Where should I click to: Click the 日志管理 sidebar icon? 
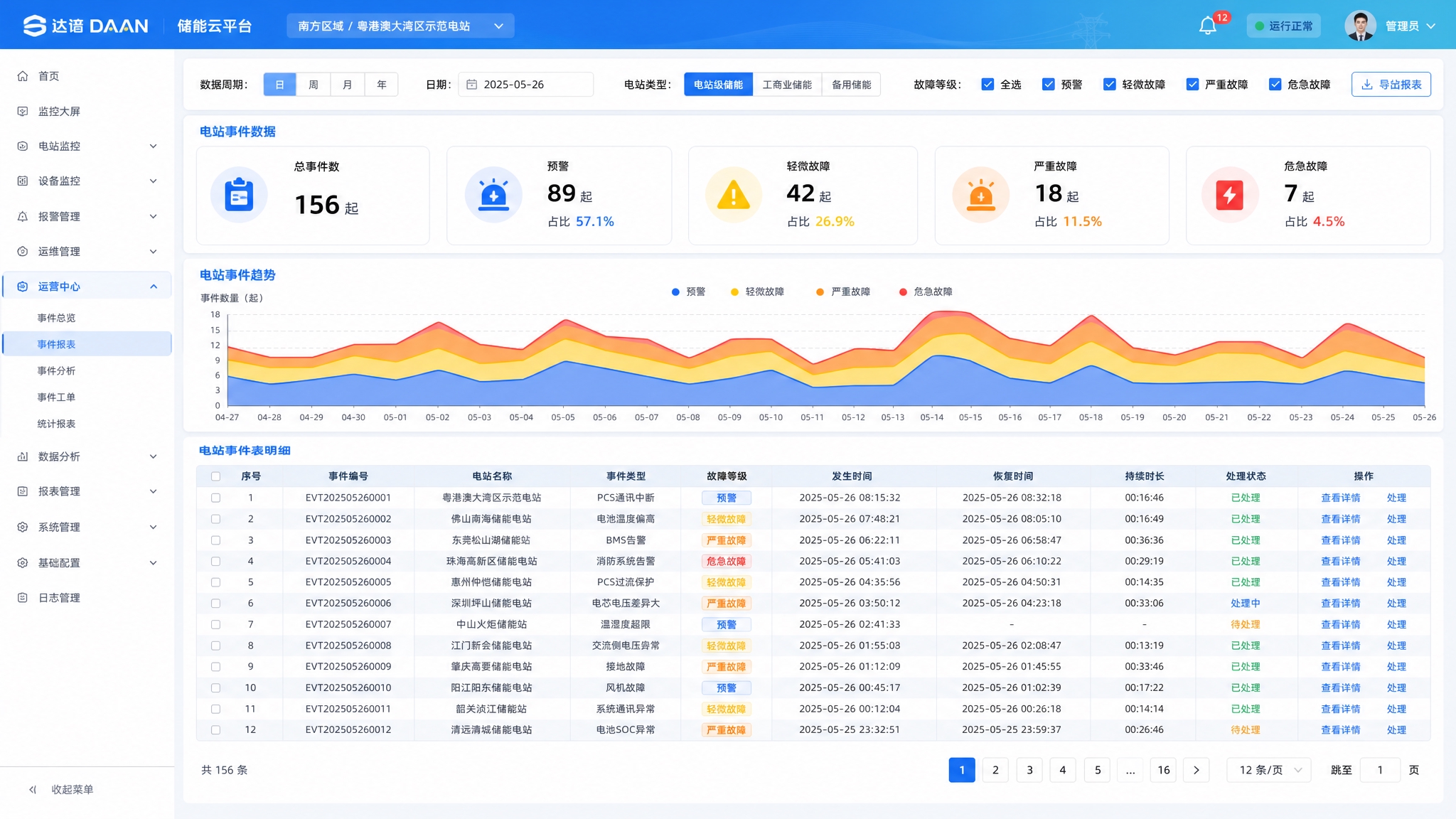[23, 598]
